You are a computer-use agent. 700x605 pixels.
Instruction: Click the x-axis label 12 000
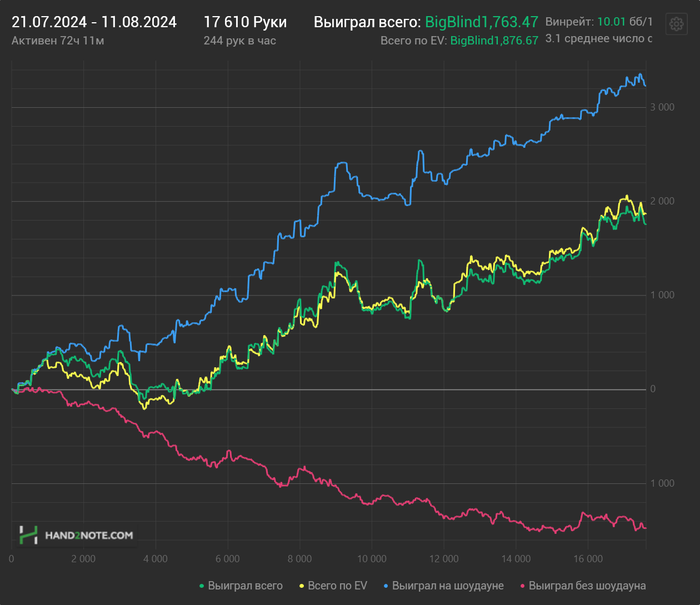[x=444, y=559]
